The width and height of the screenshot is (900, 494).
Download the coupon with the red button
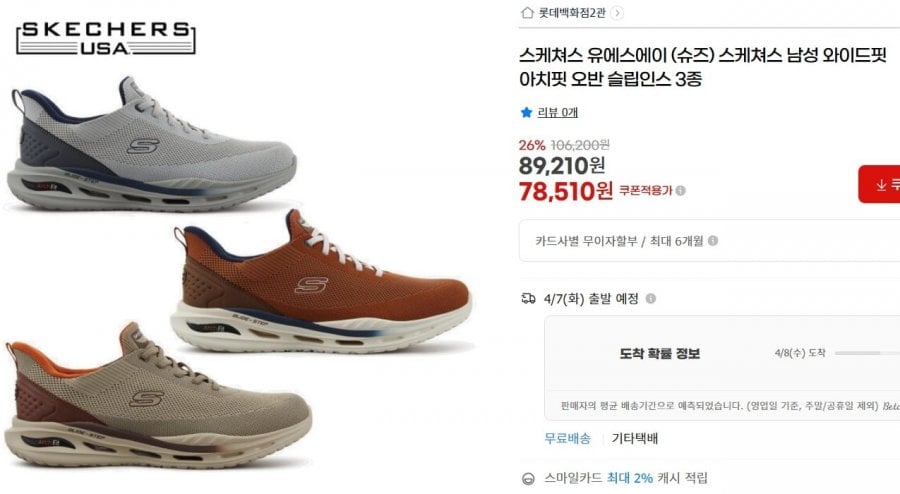point(879,184)
